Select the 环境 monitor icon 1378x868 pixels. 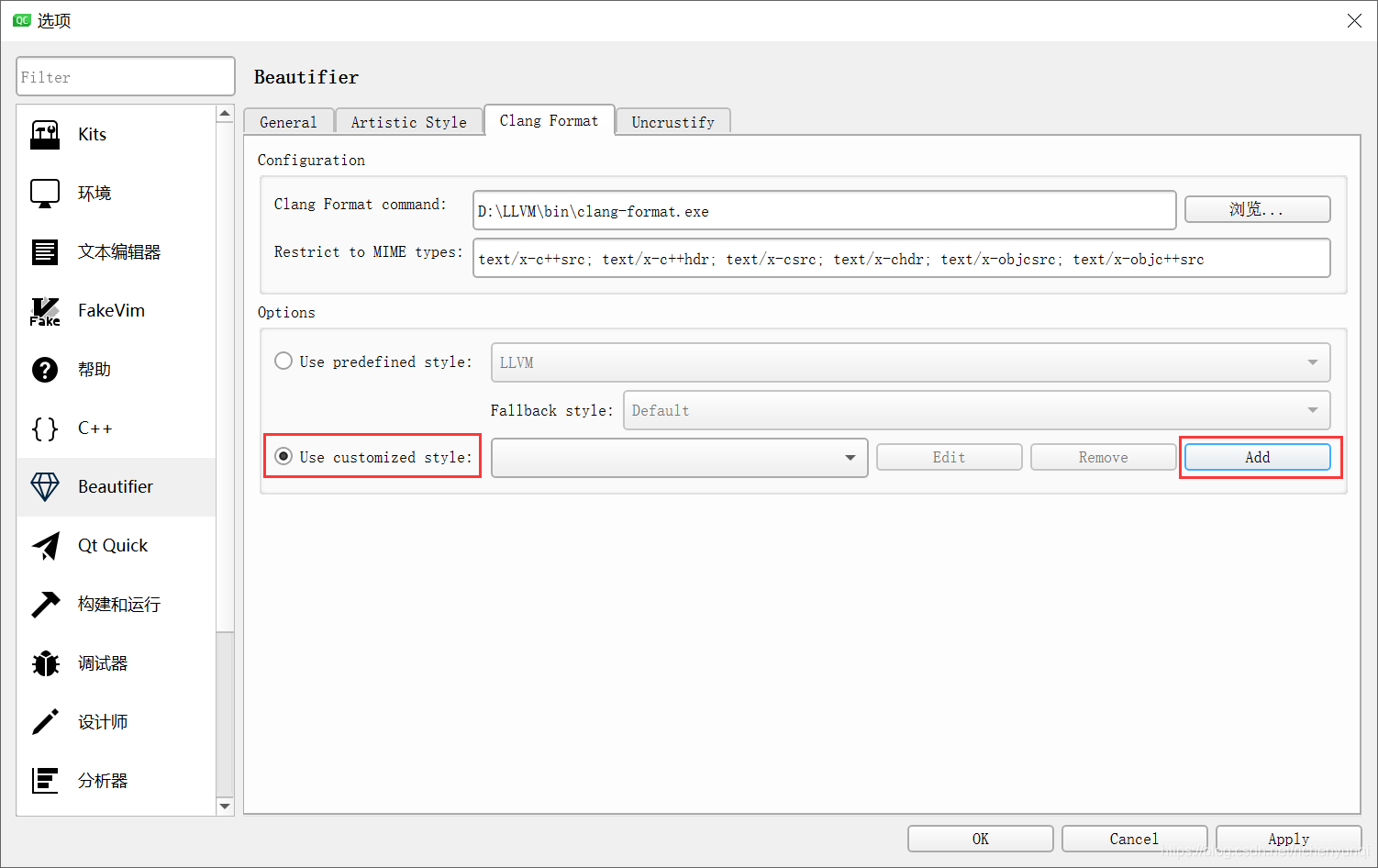coord(45,194)
